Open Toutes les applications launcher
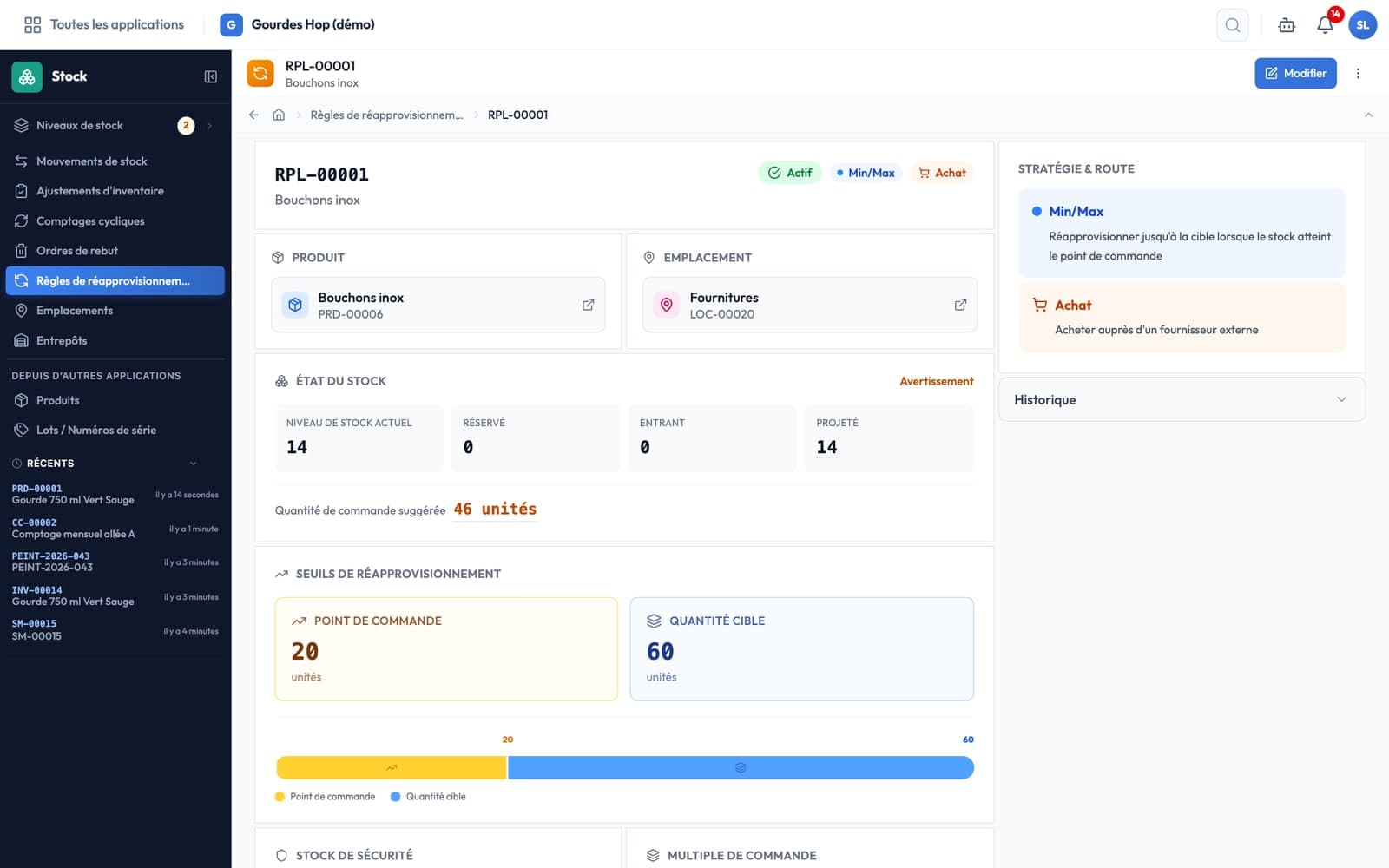This screenshot has width=1389, height=868. tap(104, 25)
